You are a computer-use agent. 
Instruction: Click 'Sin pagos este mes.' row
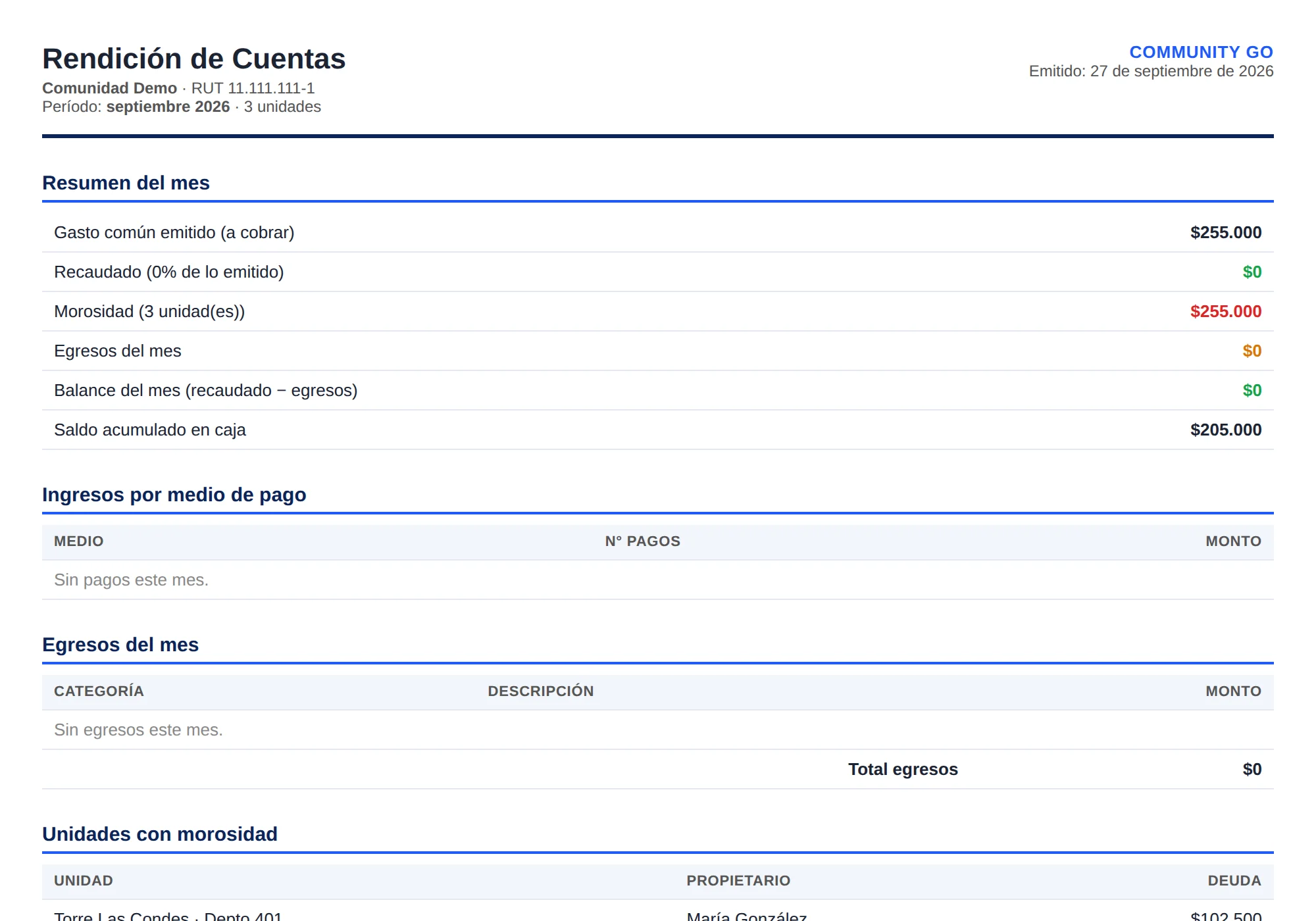(x=658, y=580)
